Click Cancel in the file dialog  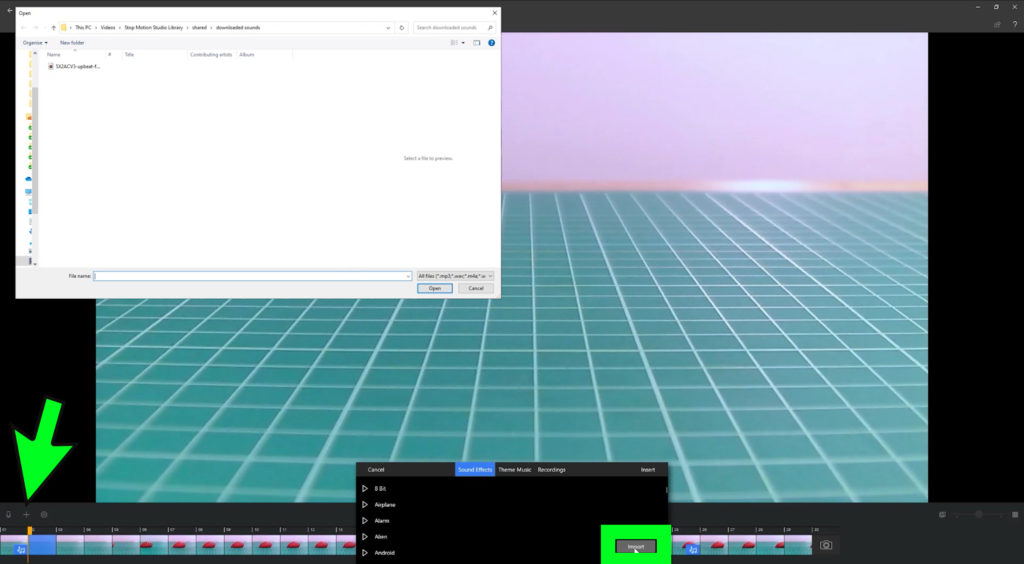[x=475, y=288]
